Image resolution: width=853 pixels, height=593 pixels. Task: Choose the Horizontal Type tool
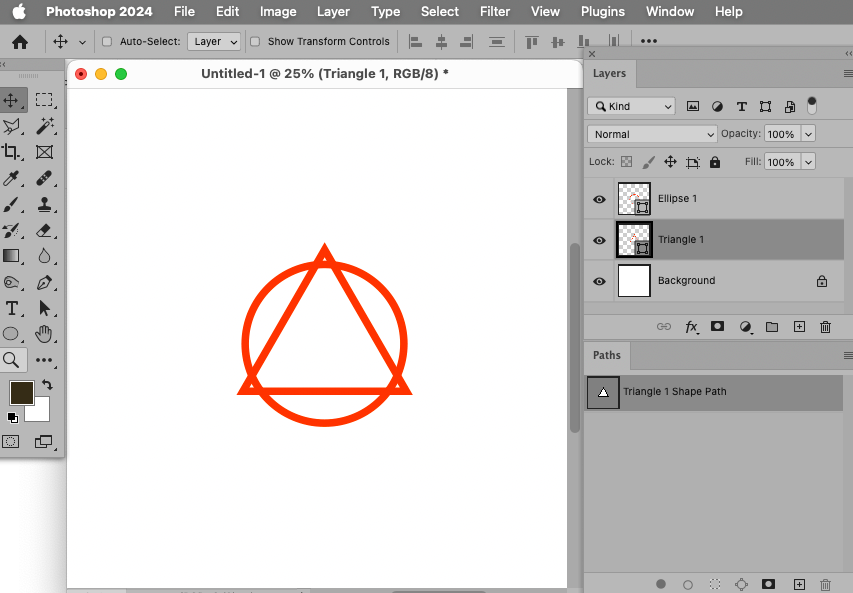[x=14, y=308]
